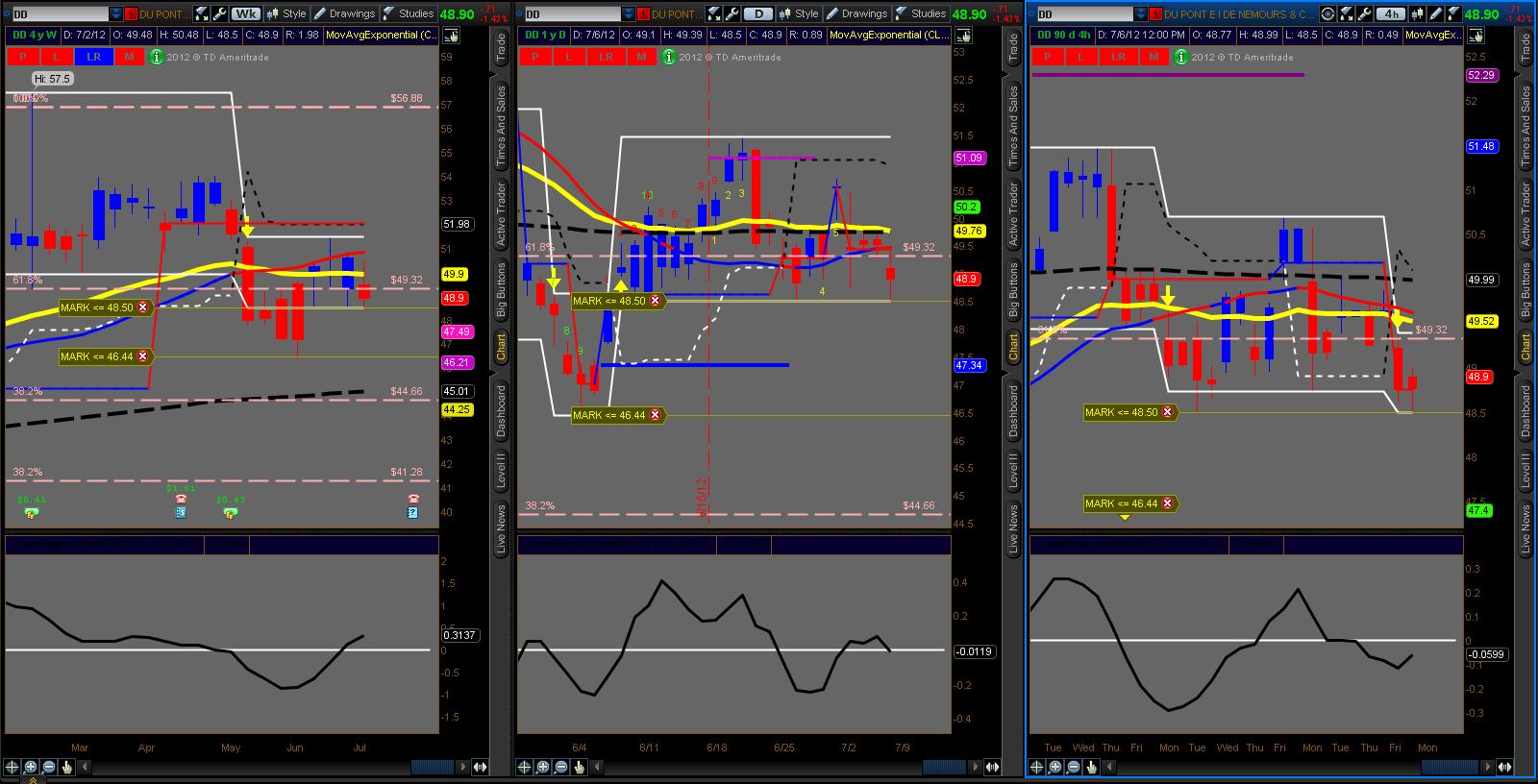Zoom in on the 4h chart
This screenshot has height=784, width=1538.
1055,767
